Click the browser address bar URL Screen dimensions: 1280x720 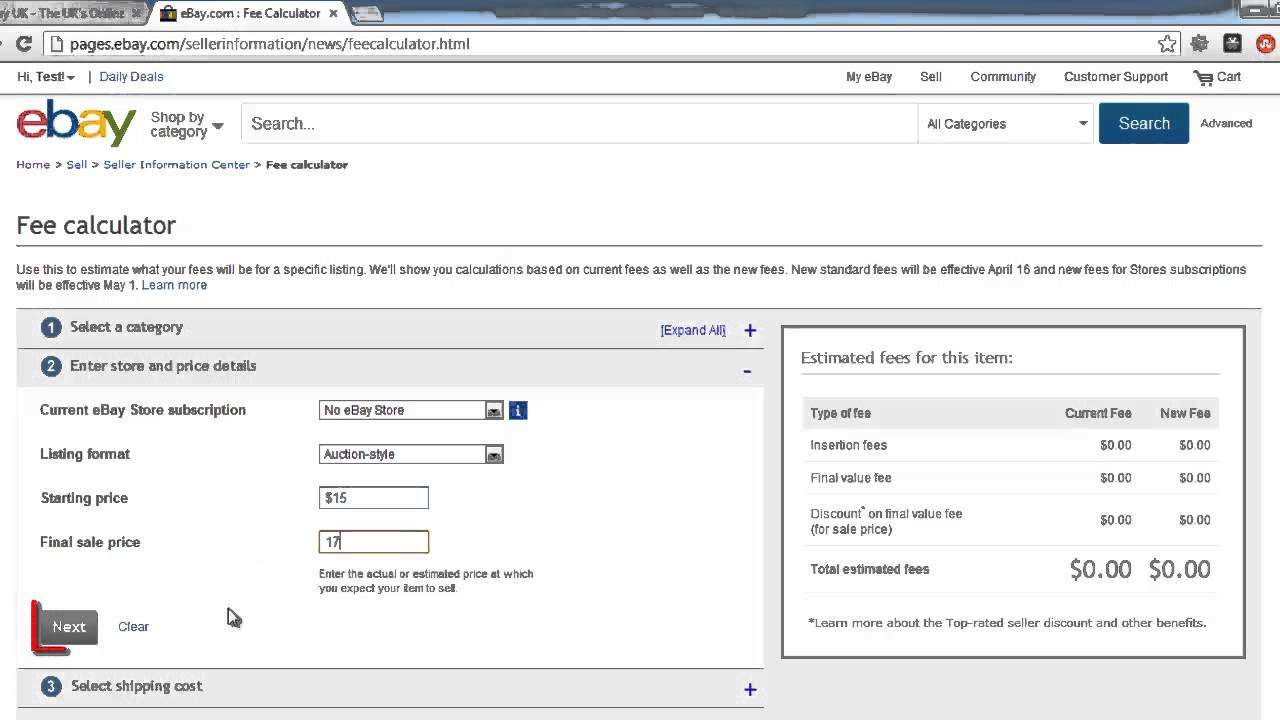point(270,44)
